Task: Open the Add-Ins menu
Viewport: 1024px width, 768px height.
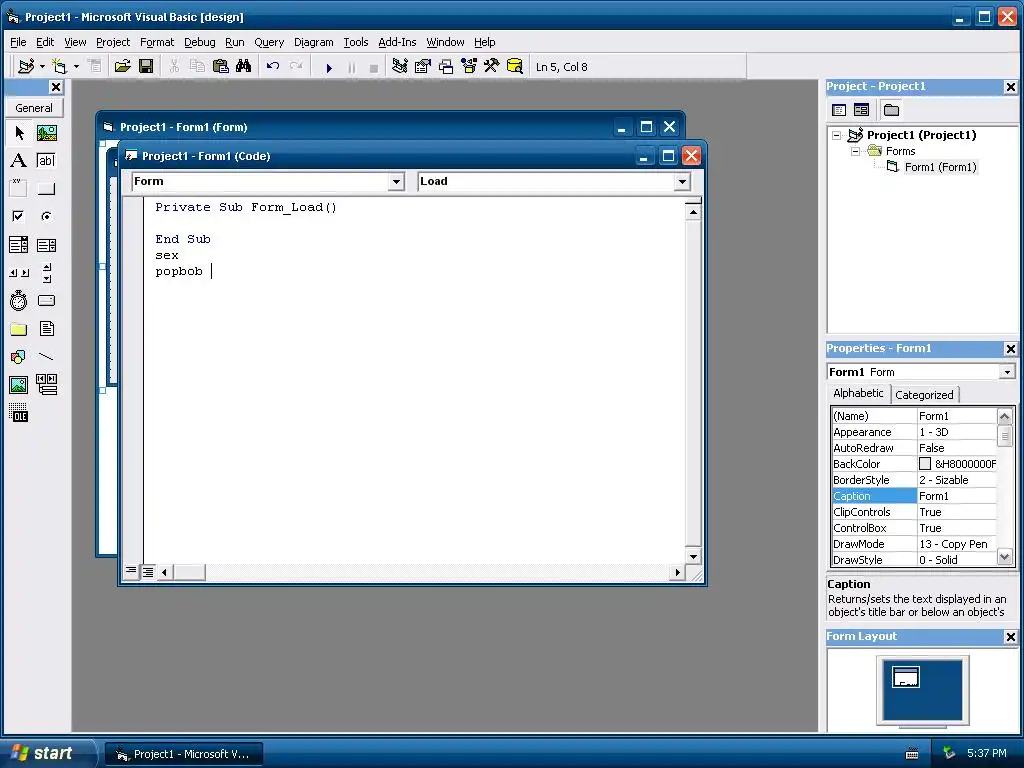Action: coord(397,42)
